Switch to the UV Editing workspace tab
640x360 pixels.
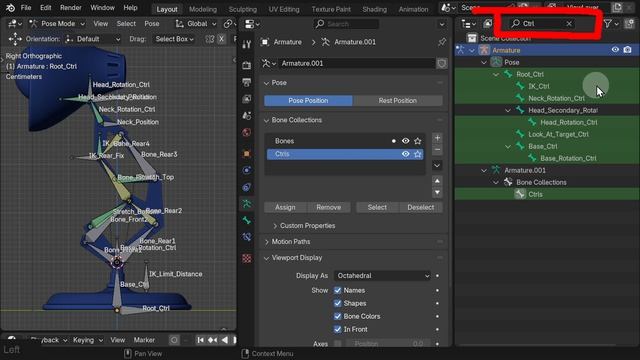point(284,9)
